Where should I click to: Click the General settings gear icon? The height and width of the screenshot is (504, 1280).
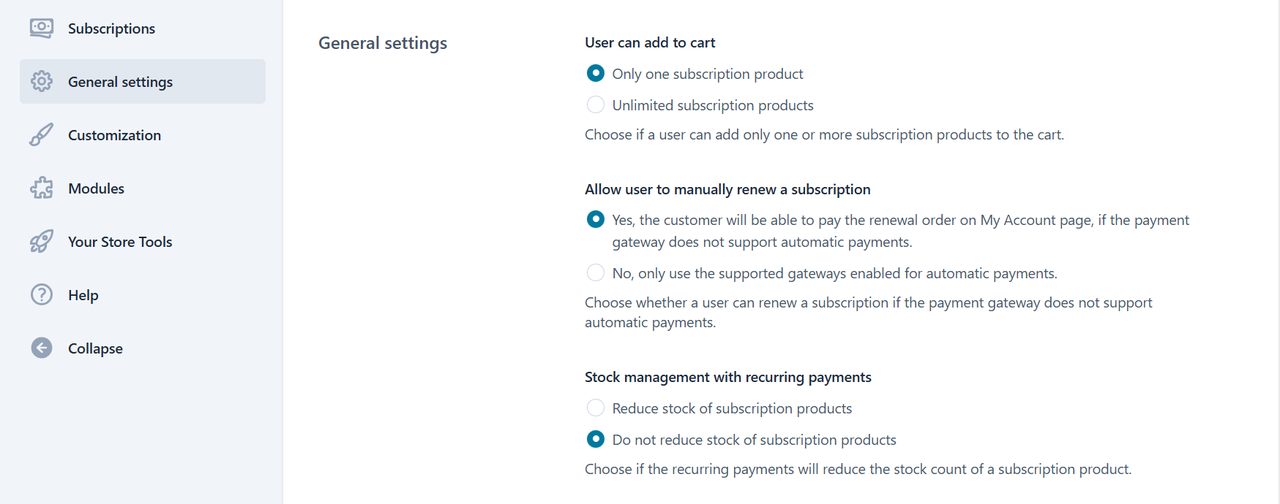point(41,82)
